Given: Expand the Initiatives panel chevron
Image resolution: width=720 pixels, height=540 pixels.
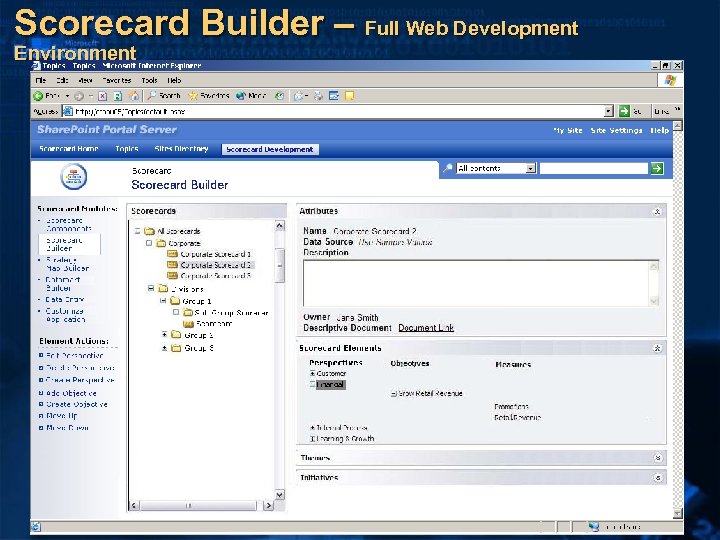Looking at the screenshot, I should pyautogui.click(x=658, y=478).
